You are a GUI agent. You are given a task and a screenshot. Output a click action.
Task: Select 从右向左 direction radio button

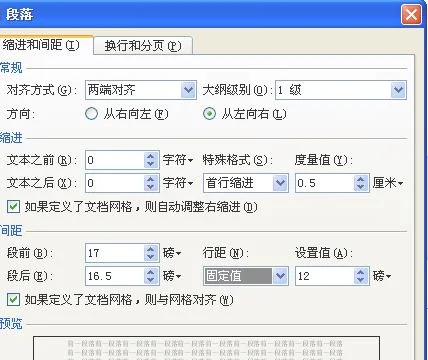tap(91, 114)
